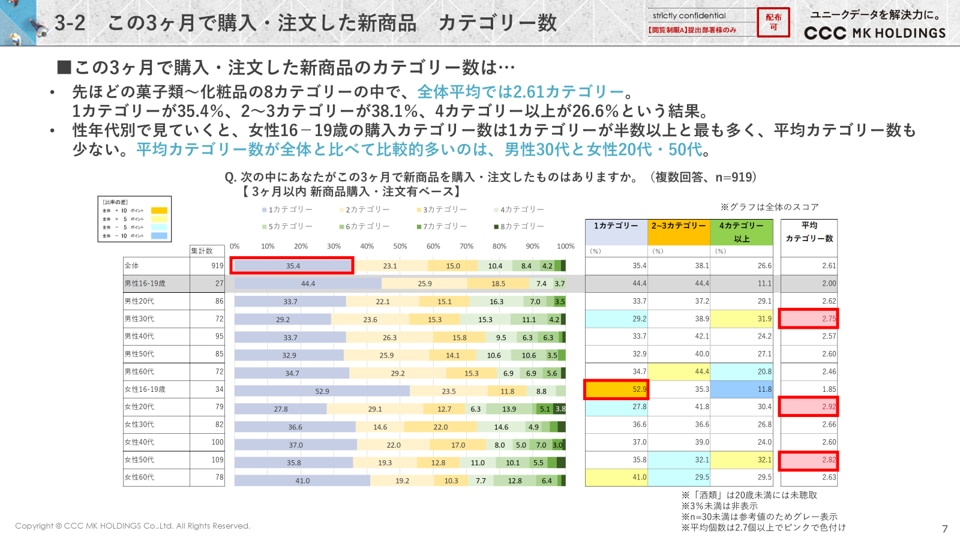Click the orange table cell 52.9
Screen dimensions: 960x540
[x=616, y=389]
